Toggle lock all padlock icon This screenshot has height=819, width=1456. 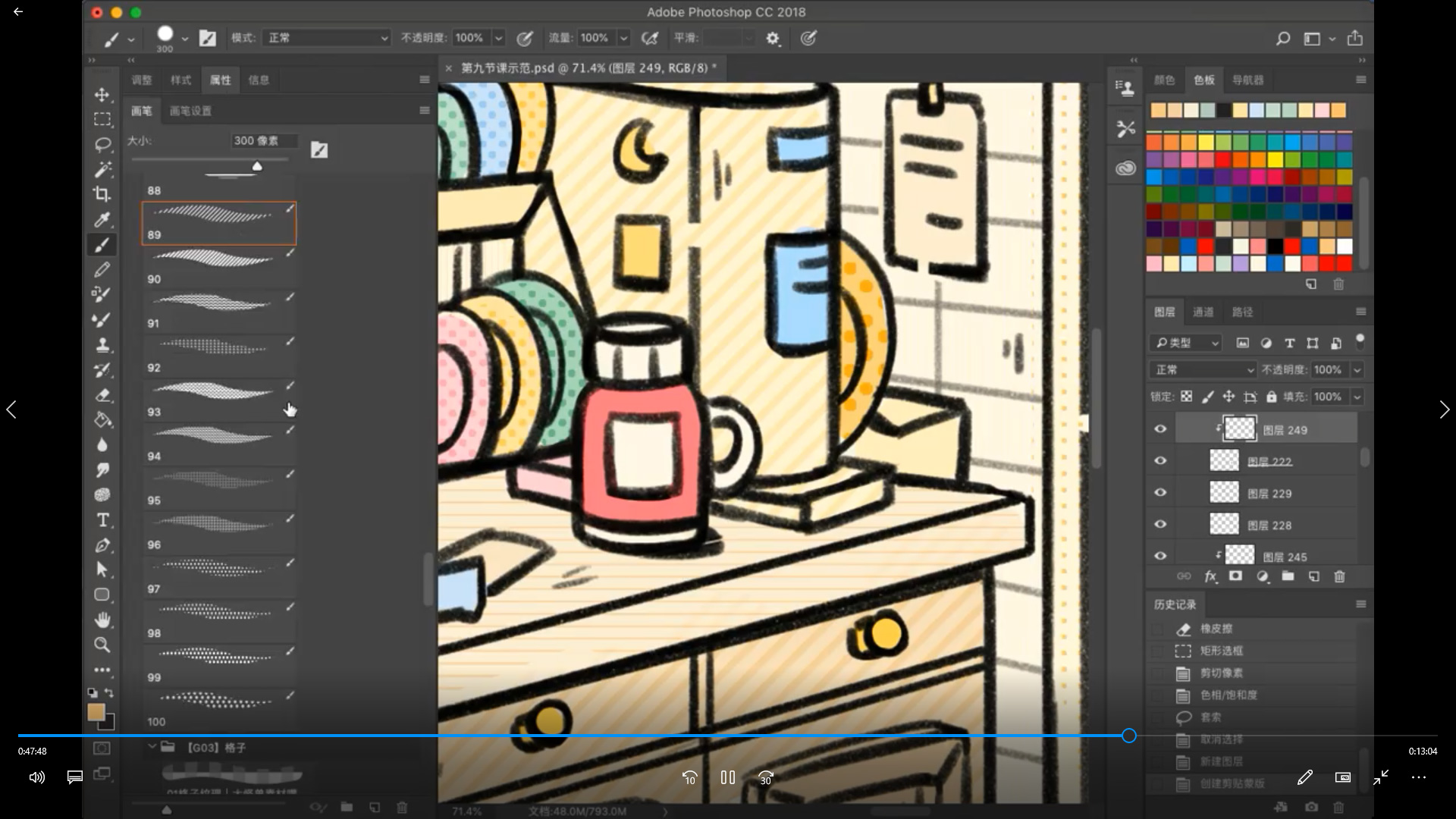pyautogui.click(x=1272, y=397)
